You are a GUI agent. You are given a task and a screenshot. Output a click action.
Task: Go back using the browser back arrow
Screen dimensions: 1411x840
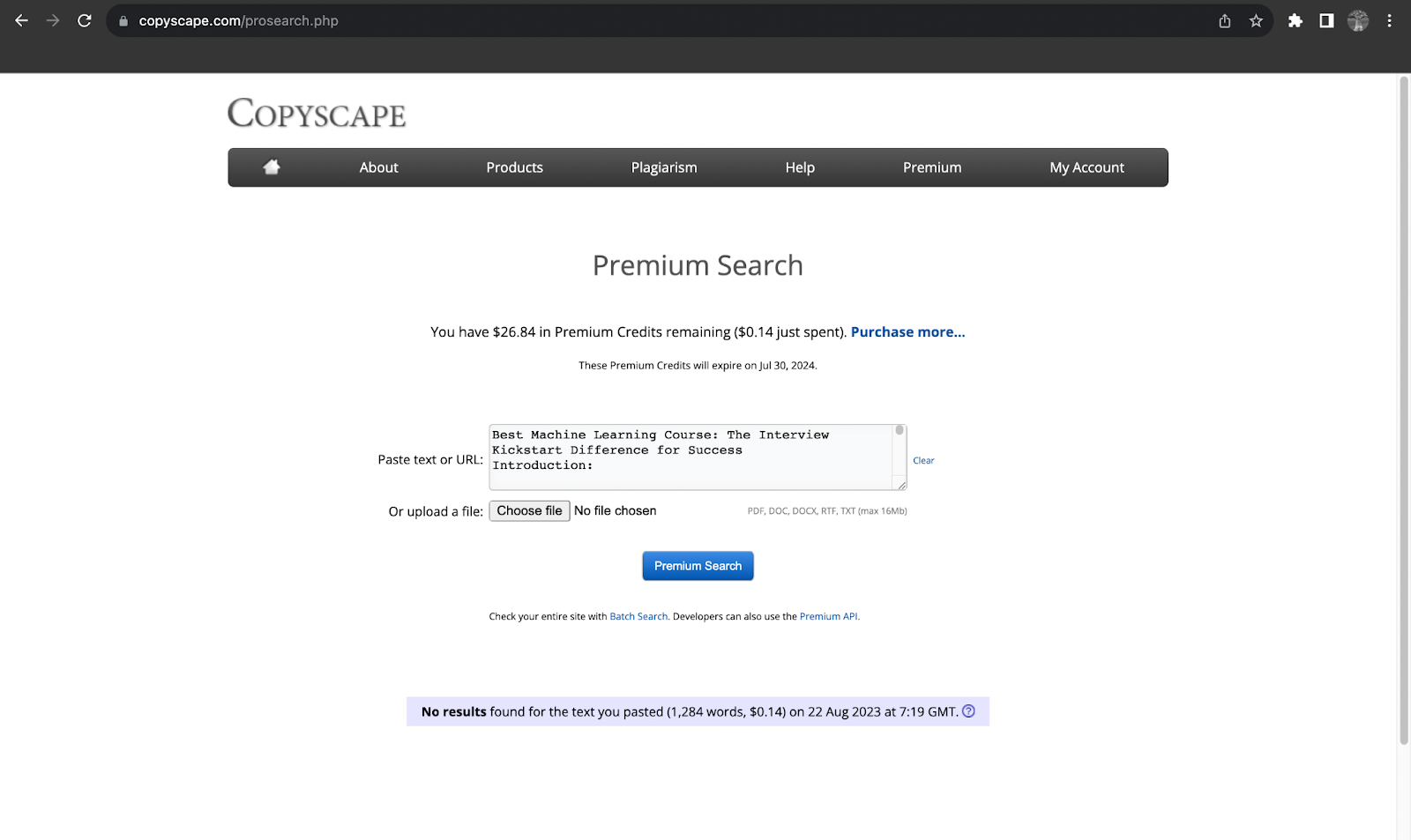[x=22, y=20]
